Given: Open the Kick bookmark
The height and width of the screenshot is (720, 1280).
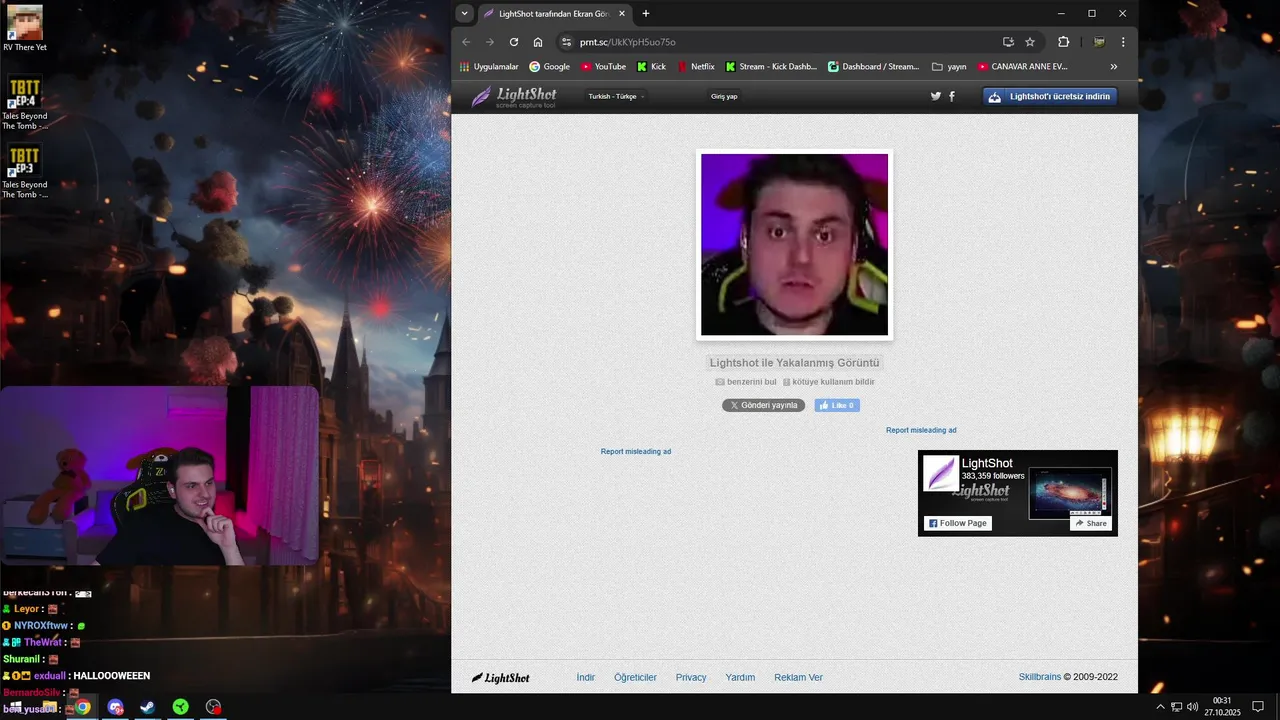Looking at the screenshot, I should [x=651, y=67].
